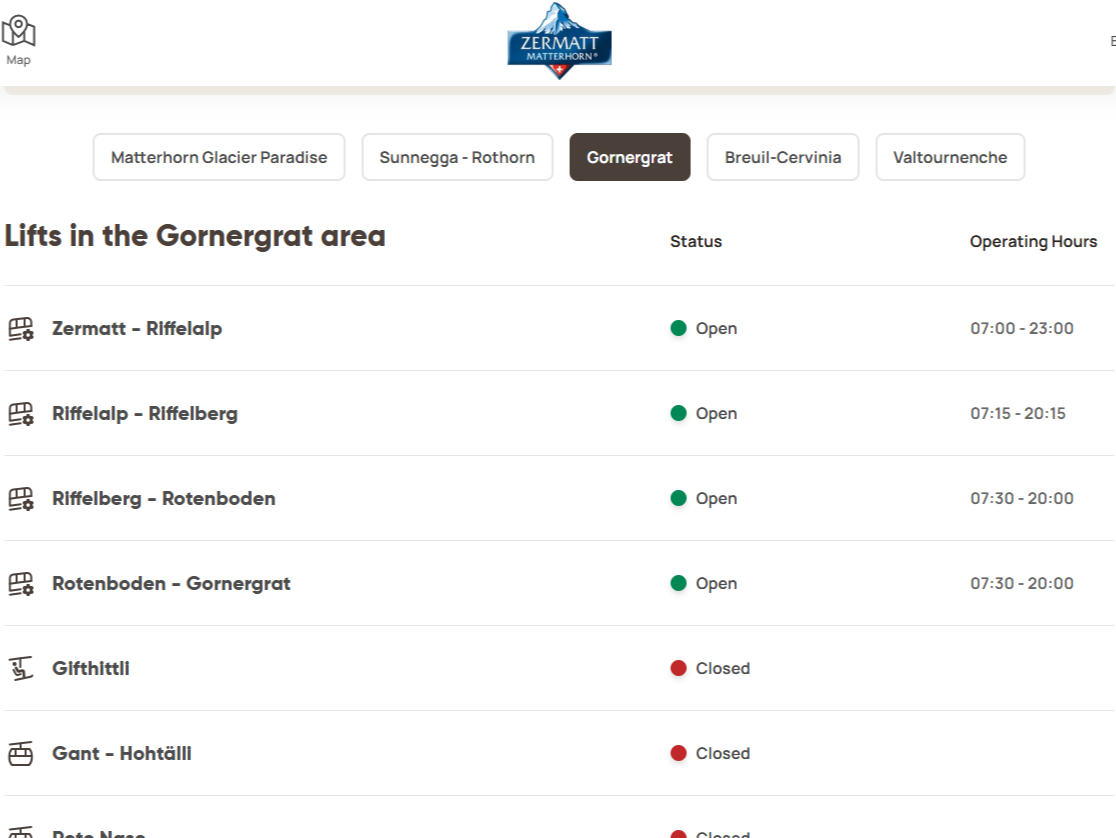Click the gondola icon beside Gant - Hohtälli
Image resolution: width=1116 pixels, height=838 pixels.
coord(21,753)
